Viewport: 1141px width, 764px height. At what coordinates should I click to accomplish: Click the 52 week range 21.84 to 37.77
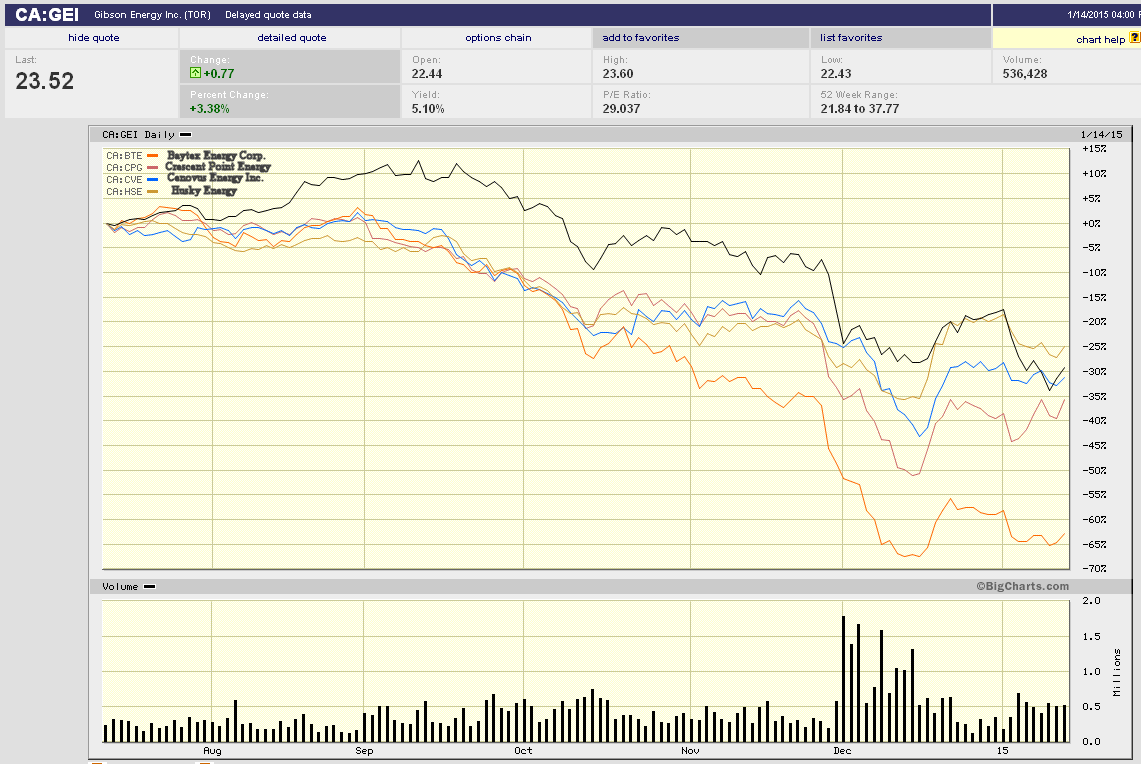[x=859, y=108]
